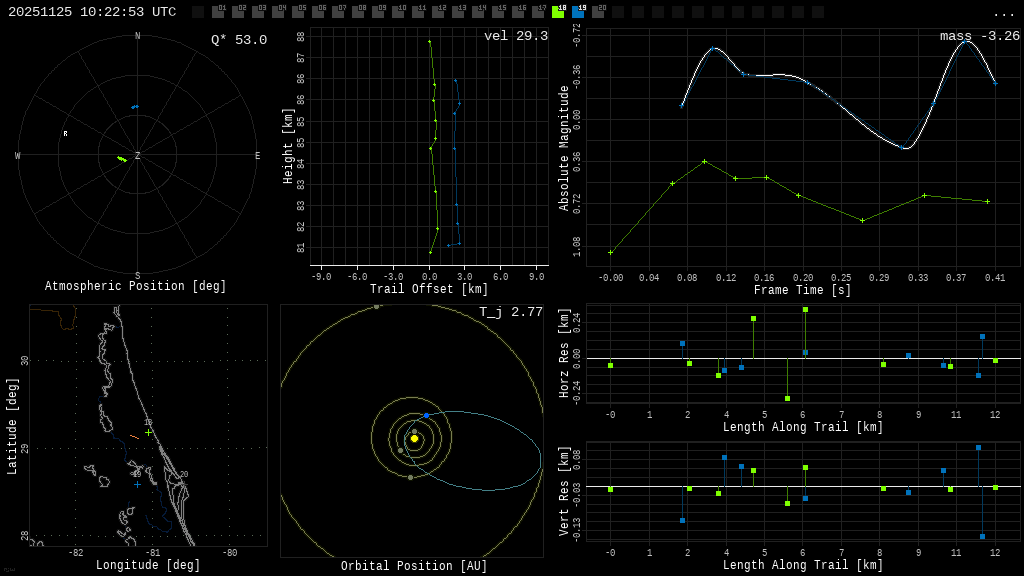Select the station 01 box

(x=218, y=12)
